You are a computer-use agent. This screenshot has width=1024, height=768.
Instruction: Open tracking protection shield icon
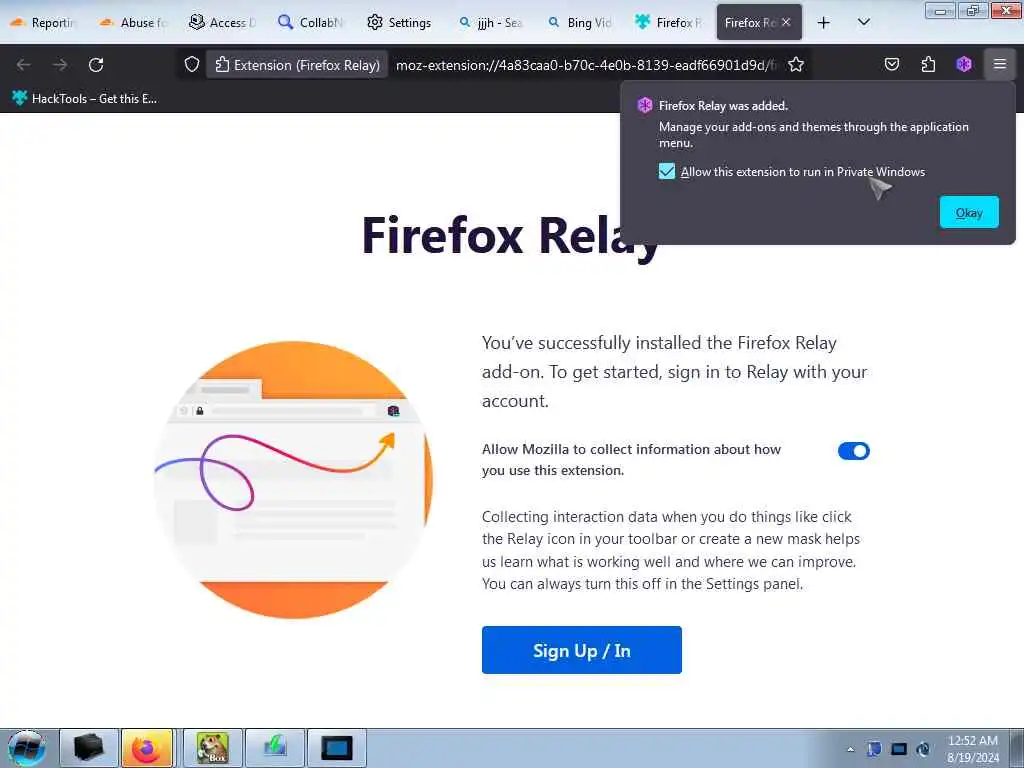tap(191, 65)
